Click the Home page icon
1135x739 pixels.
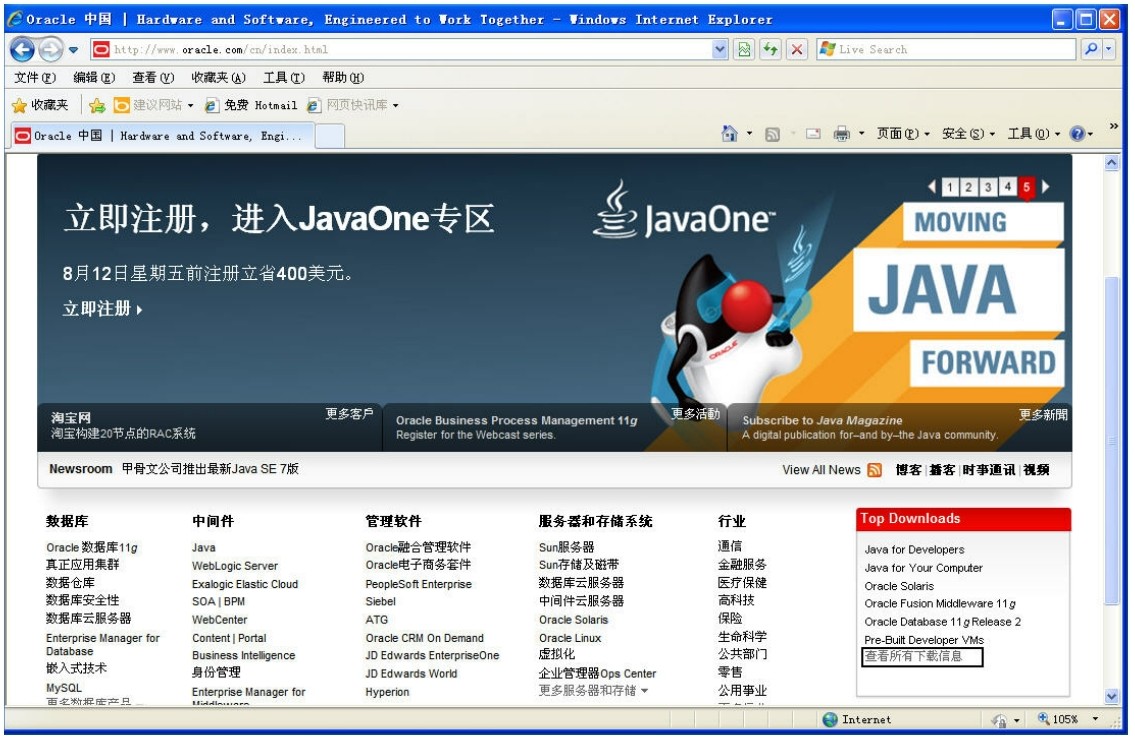[729, 133]
